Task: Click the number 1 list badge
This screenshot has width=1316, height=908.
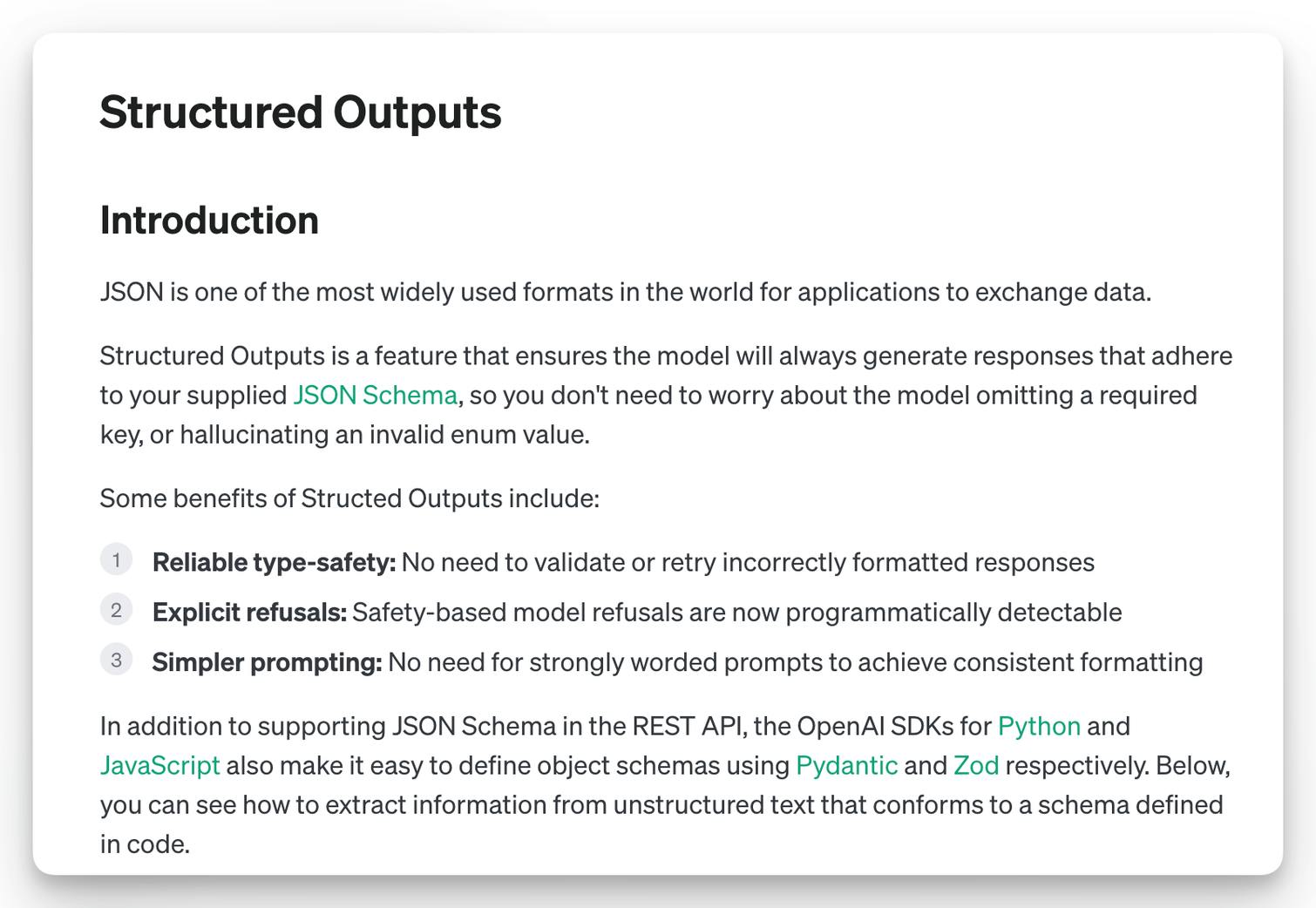Action: tap(116, 559)
